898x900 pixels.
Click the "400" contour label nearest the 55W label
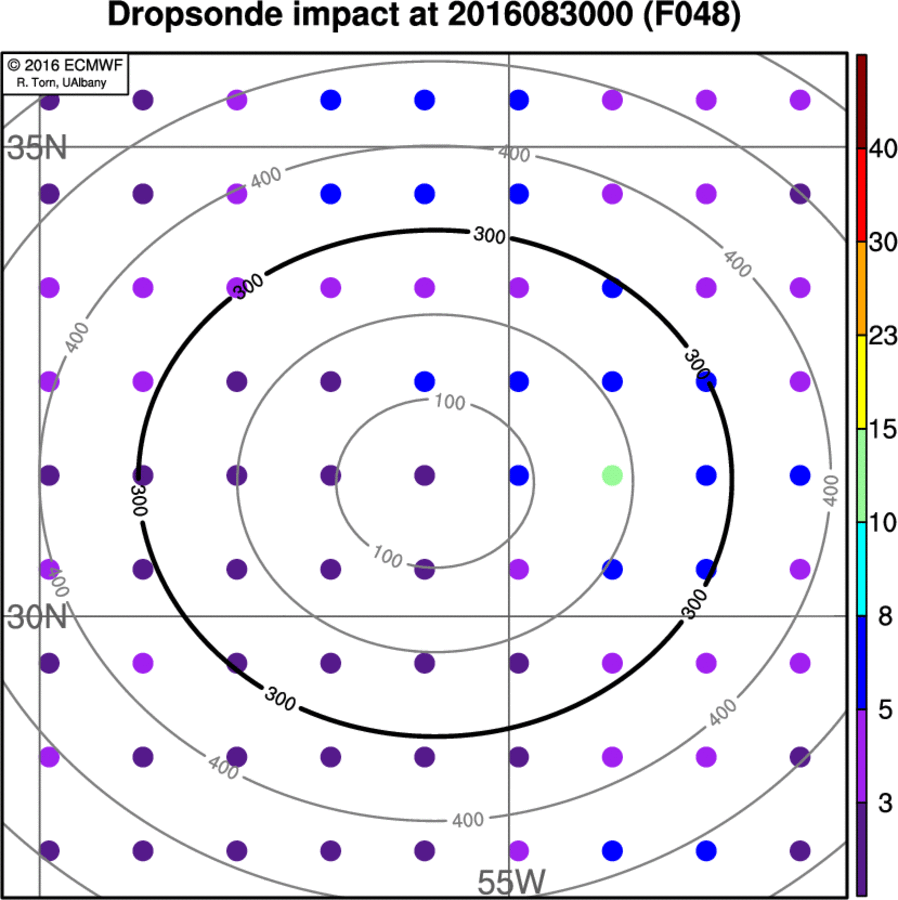tap(468, 820)
